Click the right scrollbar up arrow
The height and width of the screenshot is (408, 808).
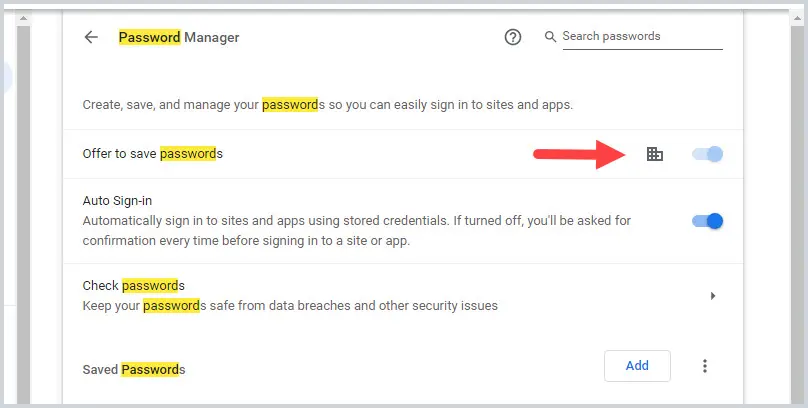pos(797,19)
